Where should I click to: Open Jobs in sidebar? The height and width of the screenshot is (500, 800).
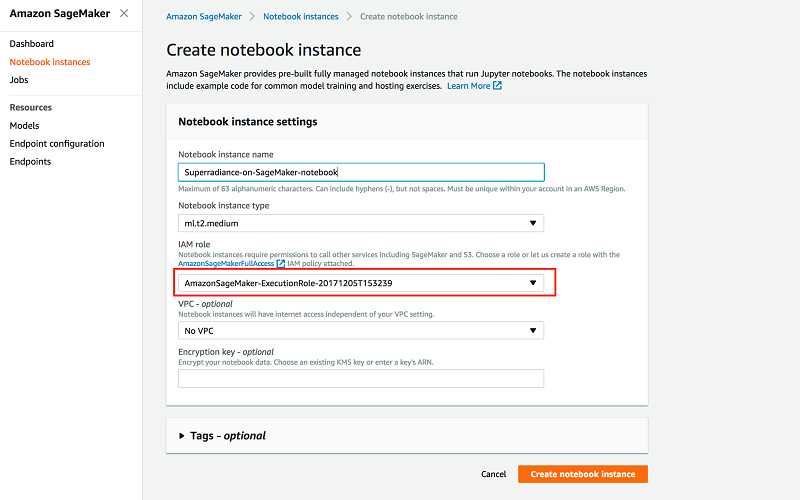(x=19, y=79)
